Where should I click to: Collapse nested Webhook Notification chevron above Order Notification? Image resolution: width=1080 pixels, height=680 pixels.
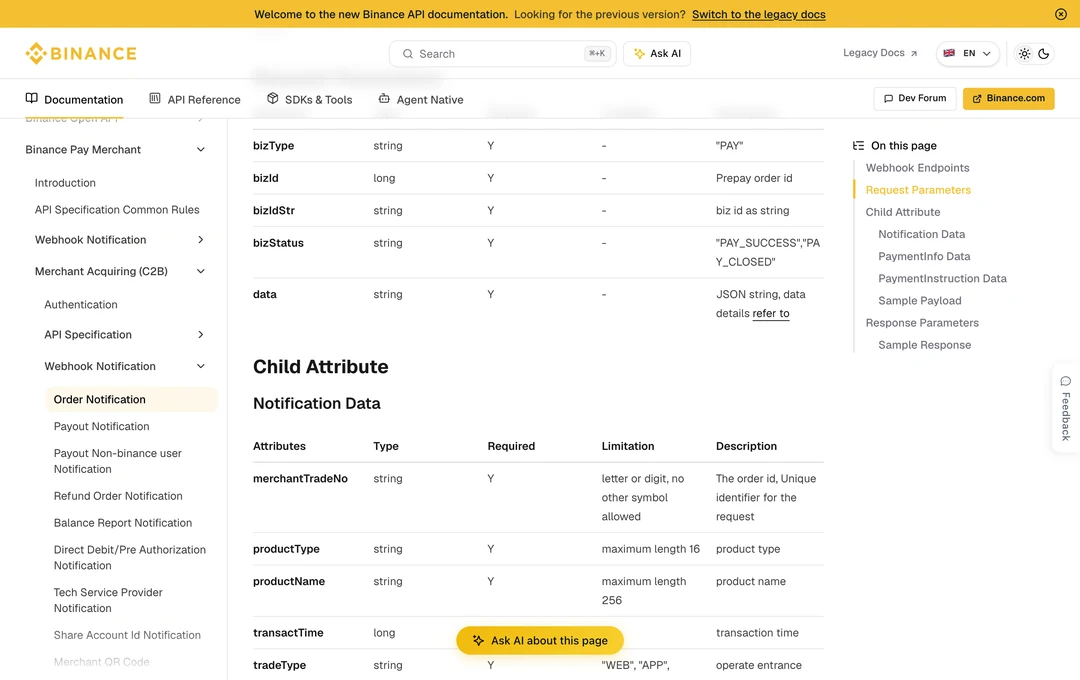[x=200, y=367]
